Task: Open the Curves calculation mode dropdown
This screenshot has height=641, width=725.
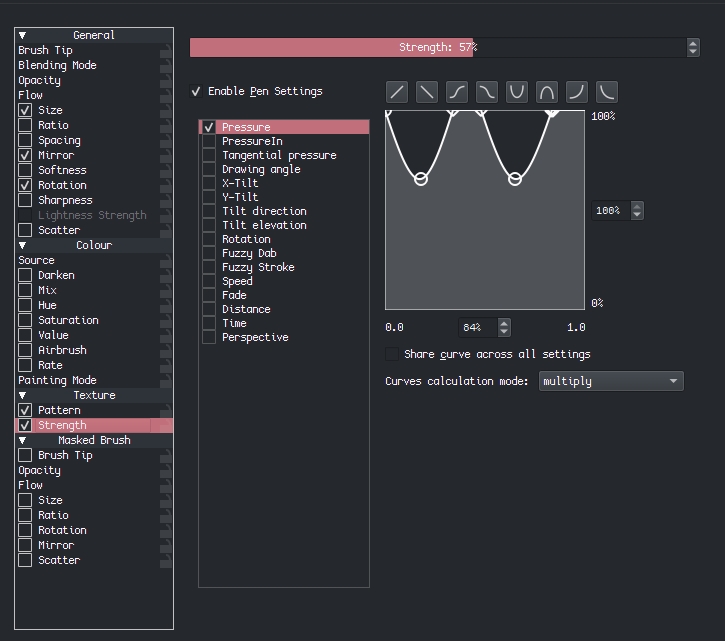Action: tap(611, 381)
